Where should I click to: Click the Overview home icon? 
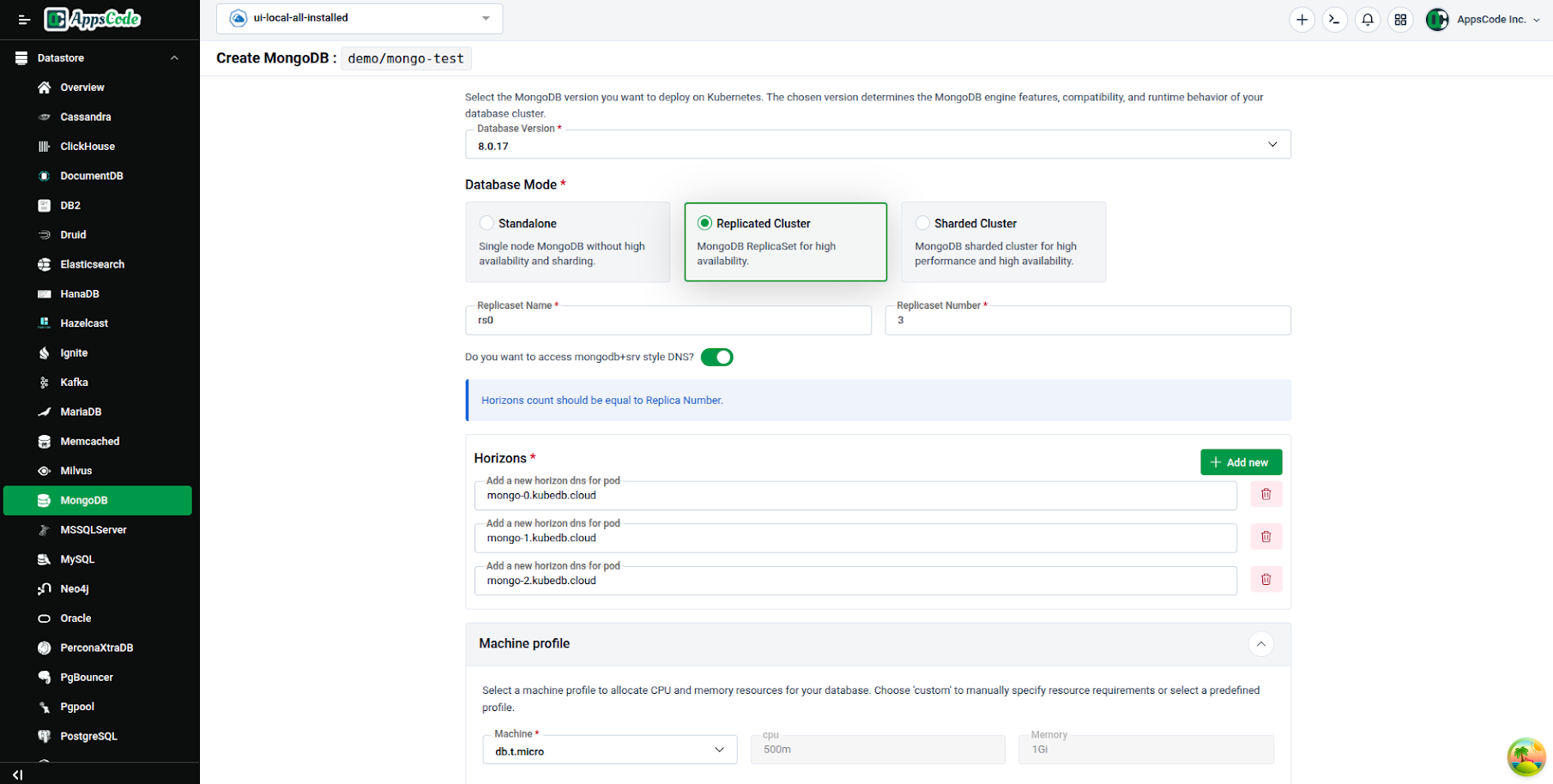[x=44, y=87]
